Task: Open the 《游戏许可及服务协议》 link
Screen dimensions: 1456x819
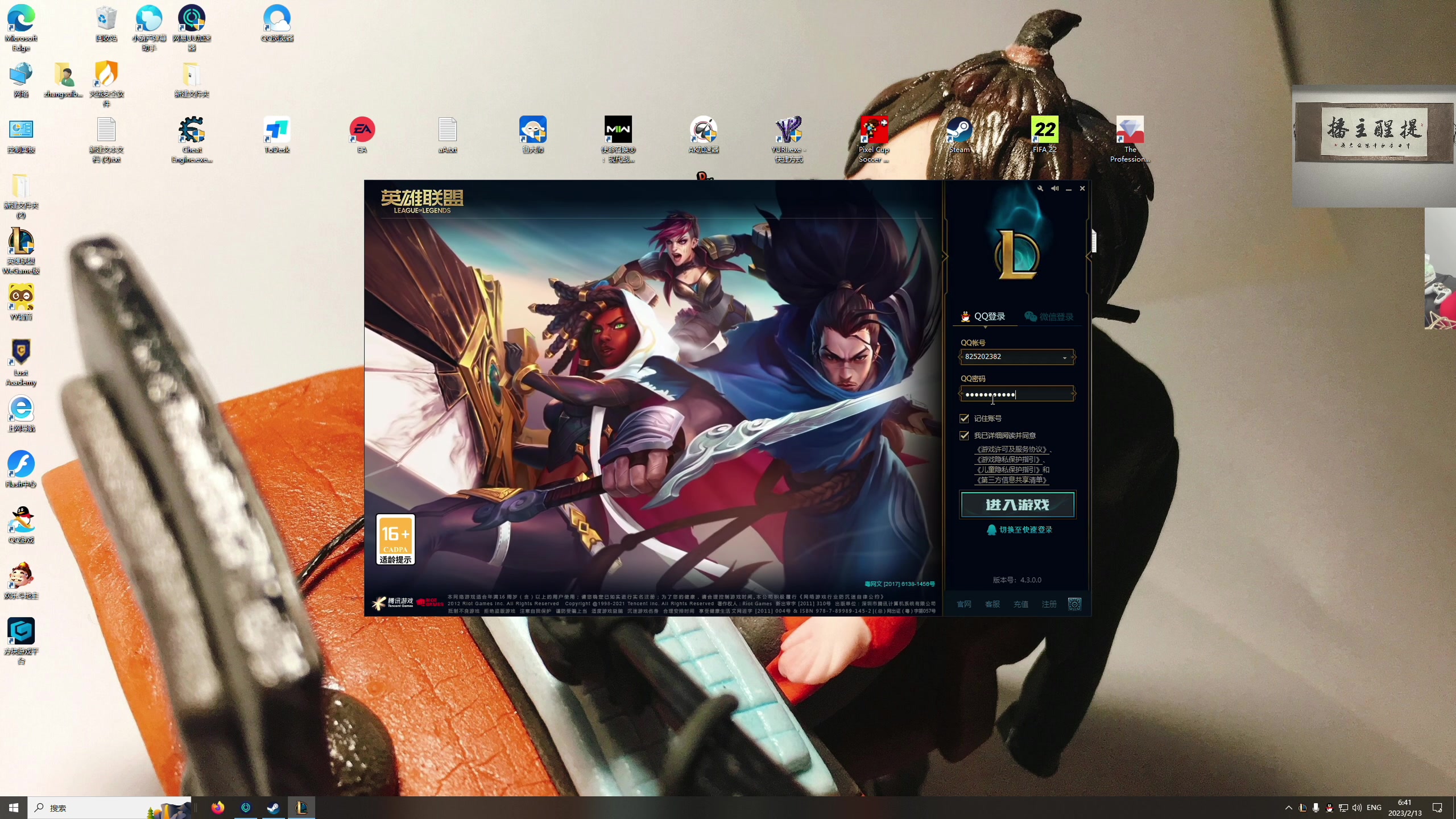Action: coord(1011,449)
